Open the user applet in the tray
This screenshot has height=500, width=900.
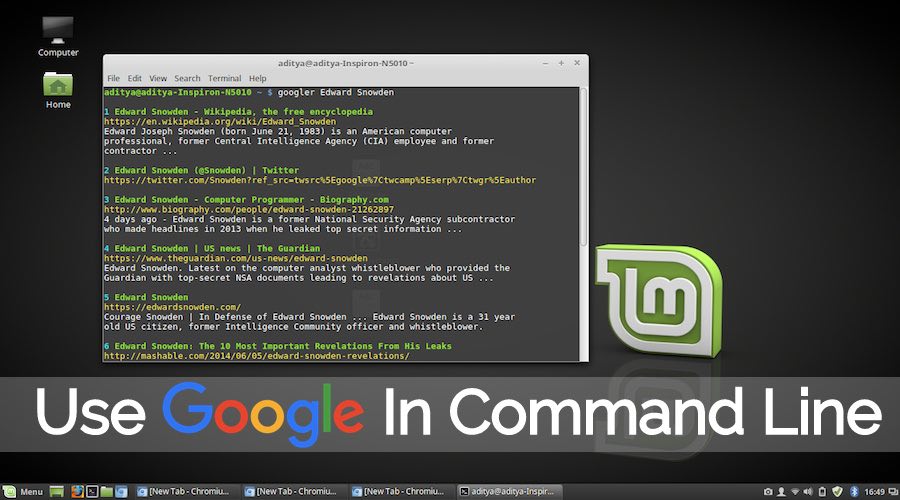coord(781,491)
